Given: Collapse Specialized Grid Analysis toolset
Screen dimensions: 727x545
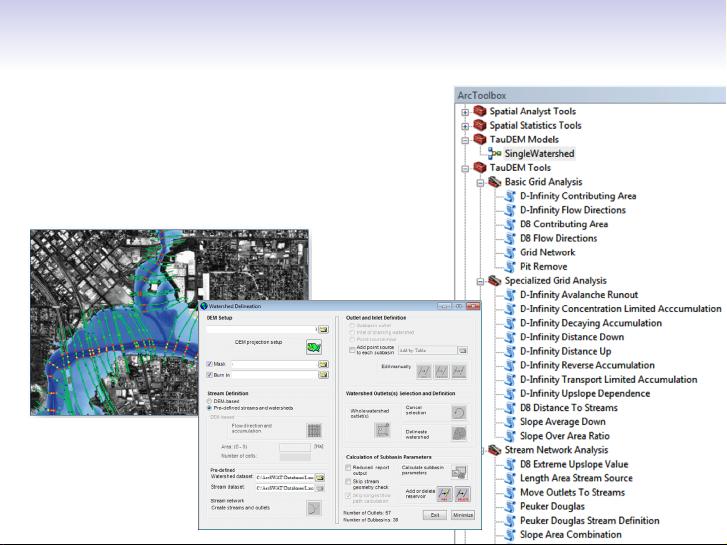Looking at the screenshot, I should pos(480,282).
